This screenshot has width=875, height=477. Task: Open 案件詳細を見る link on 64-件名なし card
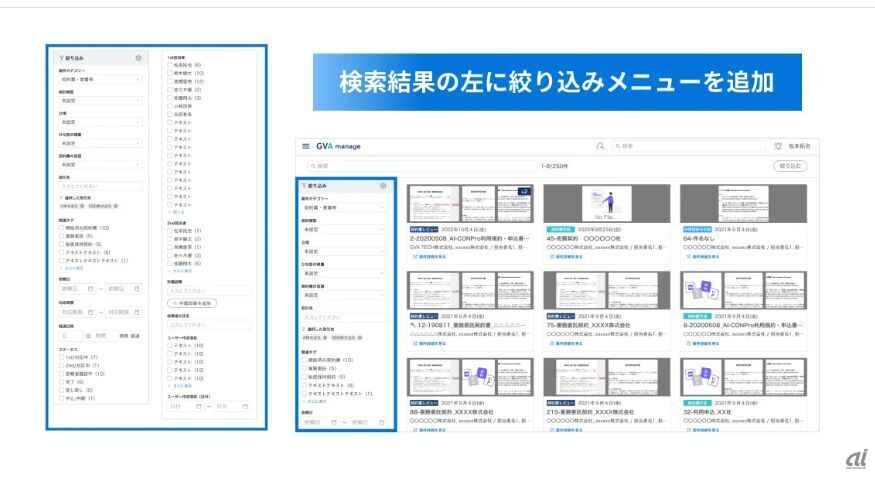point(703,257)
